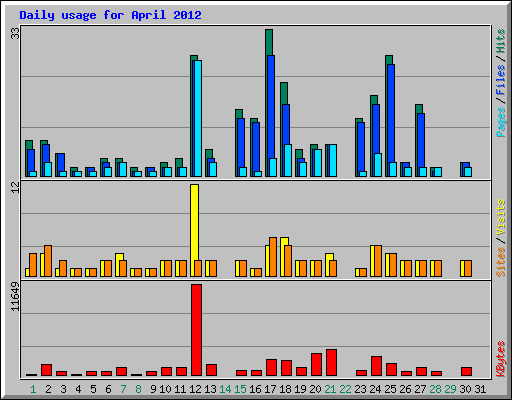Click day label "9" on the x-axis
The width and height of the screenshot is (512, 400).
(x=153, y=389)
